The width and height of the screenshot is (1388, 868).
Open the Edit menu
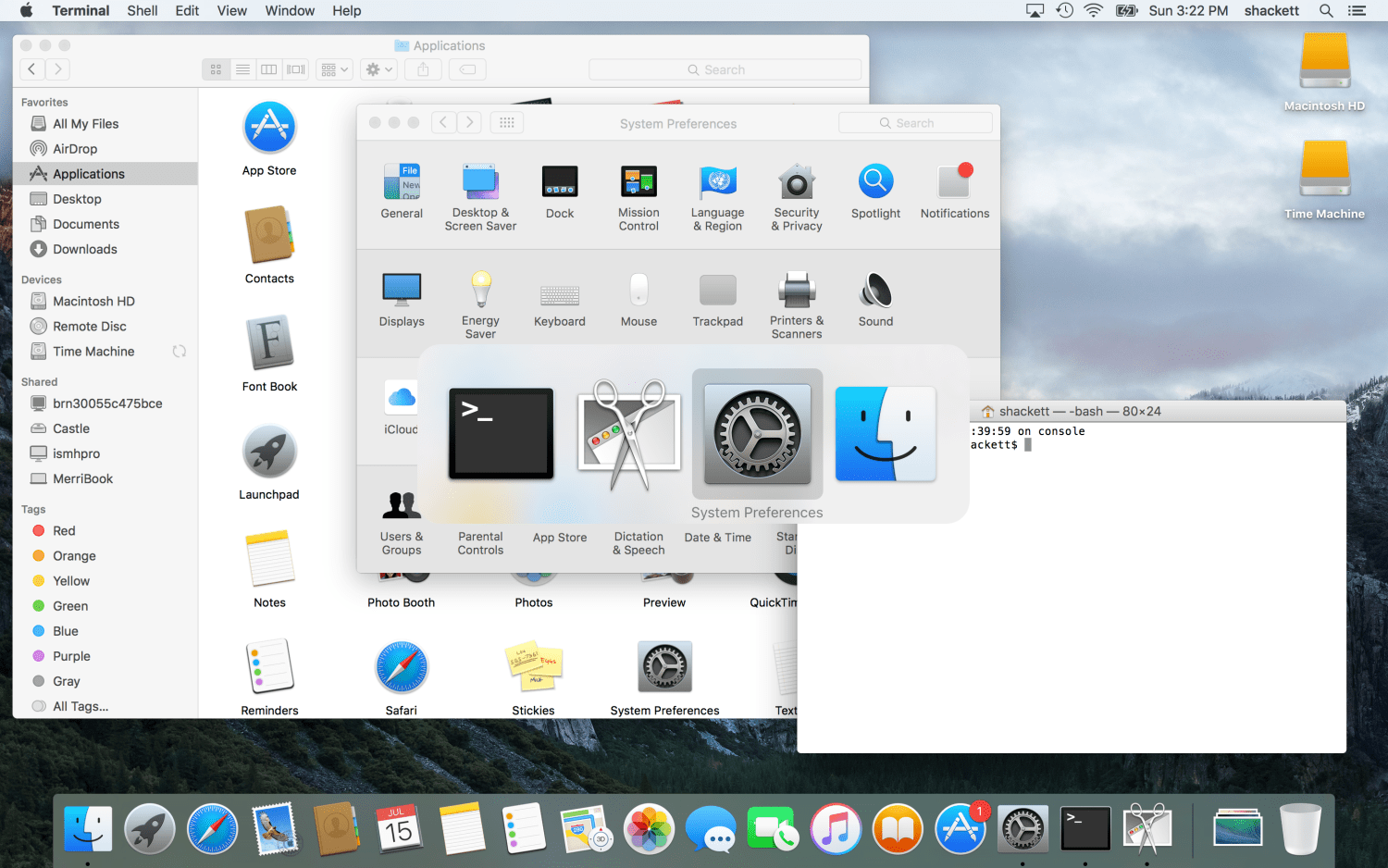coord(187,11)
